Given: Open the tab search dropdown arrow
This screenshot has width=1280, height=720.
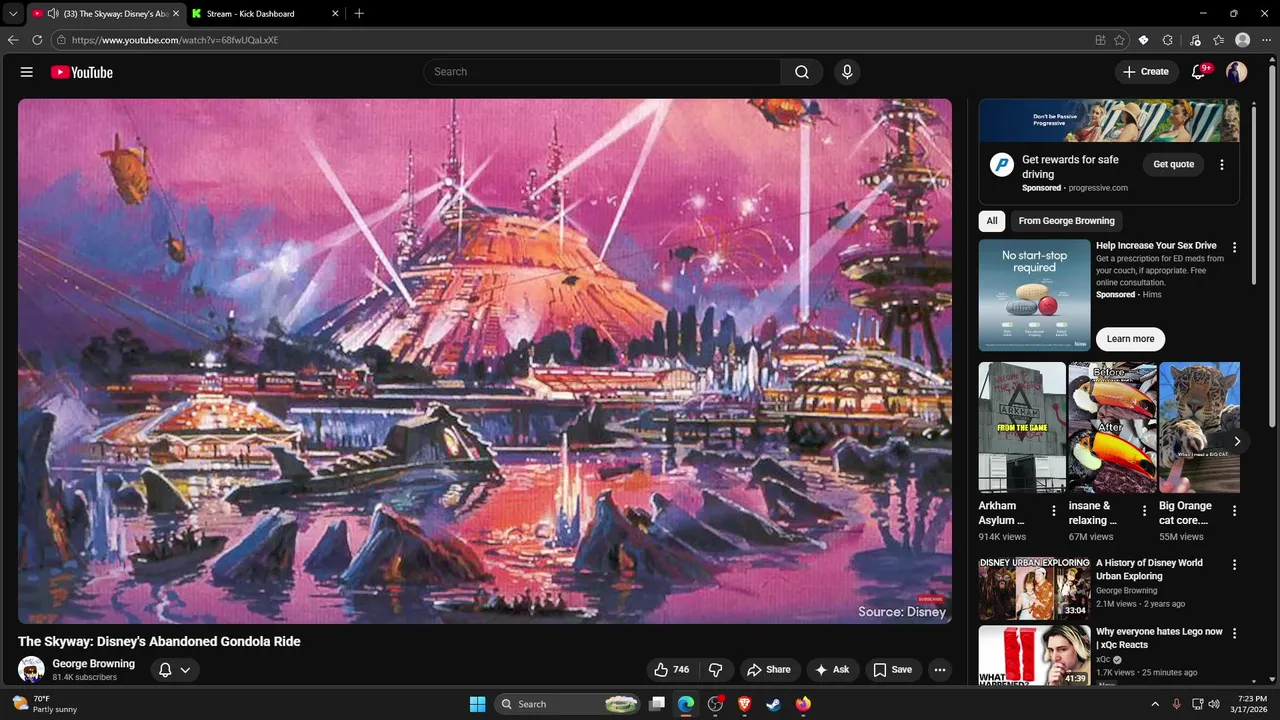Looking at the screenshot, I should click(13, 14).
